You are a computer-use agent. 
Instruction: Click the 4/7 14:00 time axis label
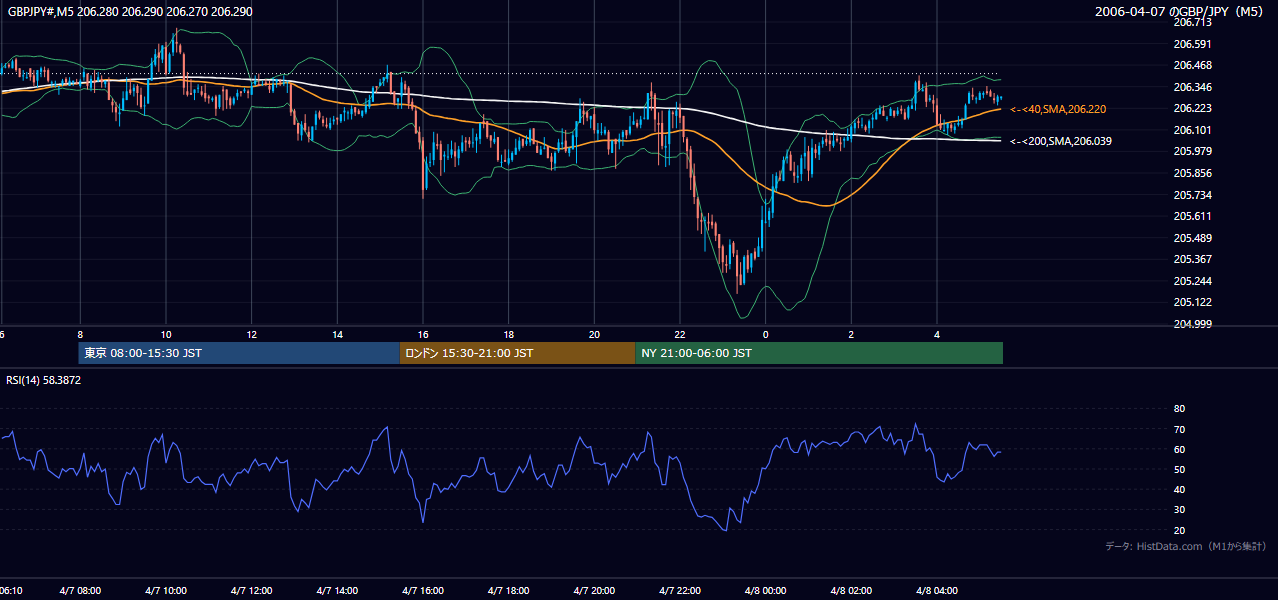pos(337,591)
